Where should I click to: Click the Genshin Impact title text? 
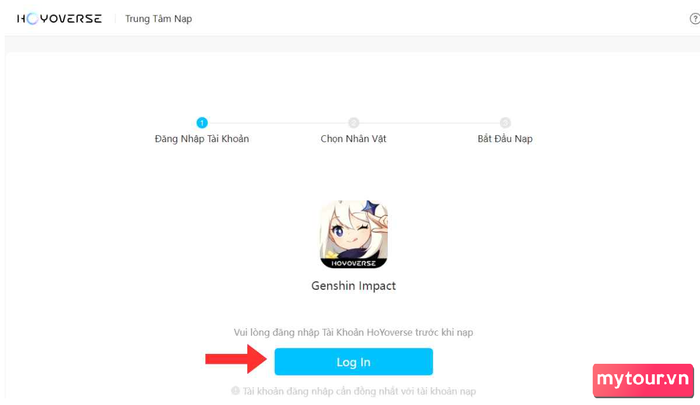click(x=354, y=286)
